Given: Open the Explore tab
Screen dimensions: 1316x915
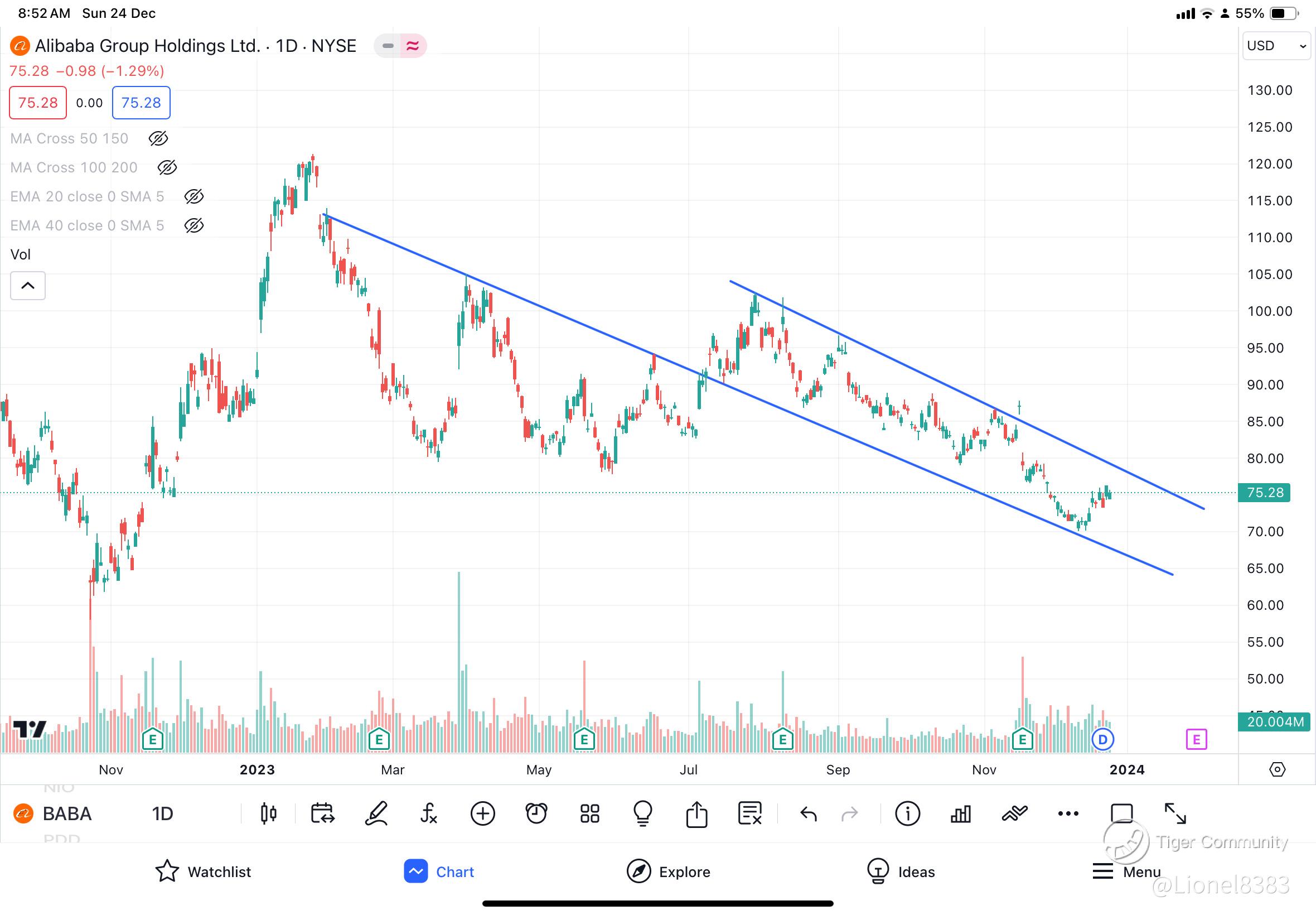Looking at the screenshot, I should pos(668,871).
